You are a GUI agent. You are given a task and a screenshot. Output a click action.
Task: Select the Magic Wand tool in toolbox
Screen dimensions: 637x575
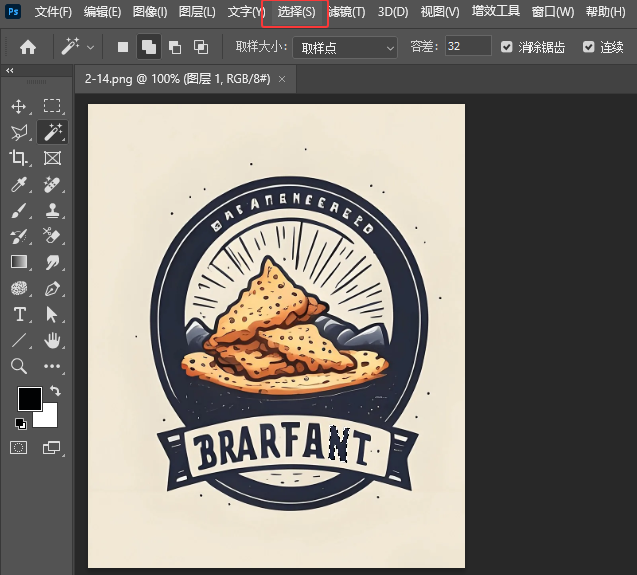[53, 132]
